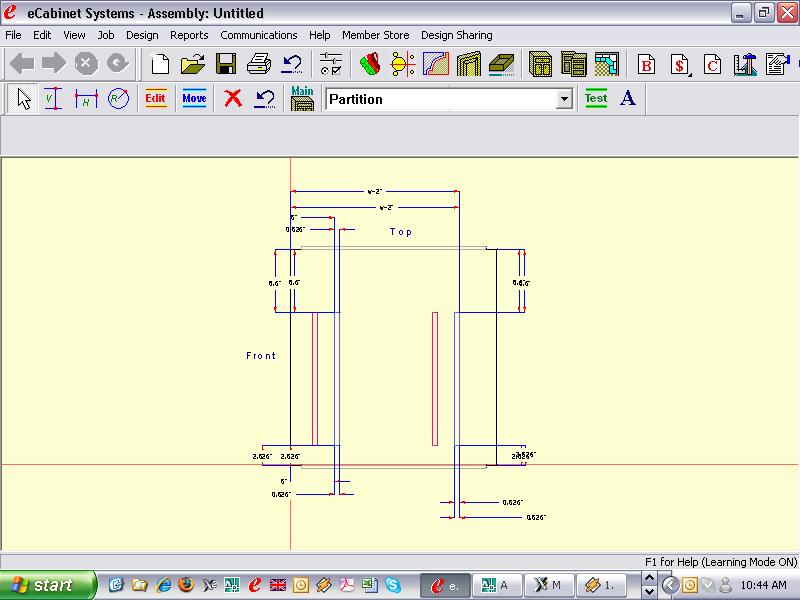The image size is (800, 600).
Task: Click the 'Front' label in the drawing
Action: [261, 356]
